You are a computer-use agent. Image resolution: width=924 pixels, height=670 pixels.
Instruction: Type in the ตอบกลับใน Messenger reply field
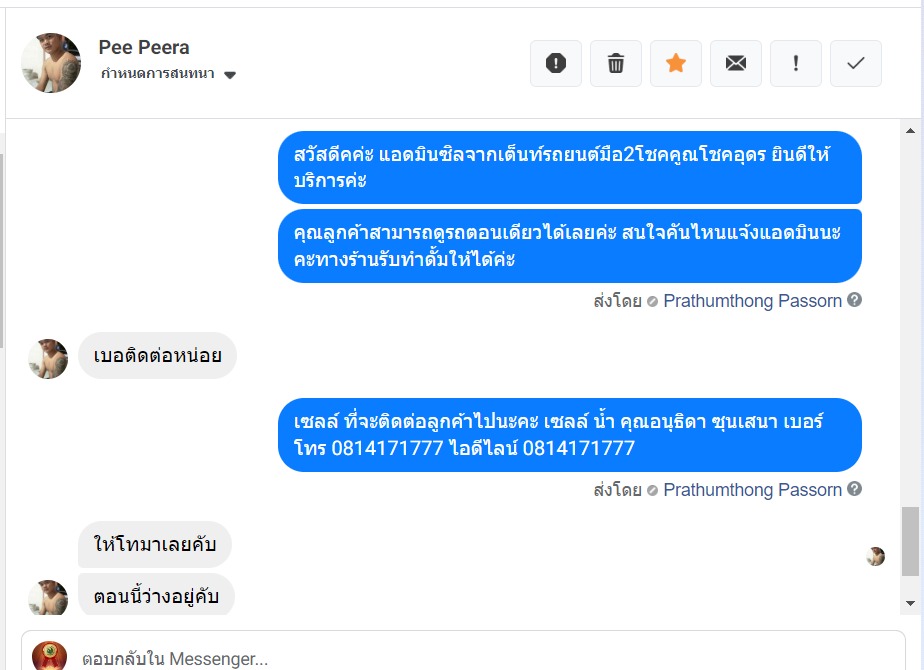point(480,658)
